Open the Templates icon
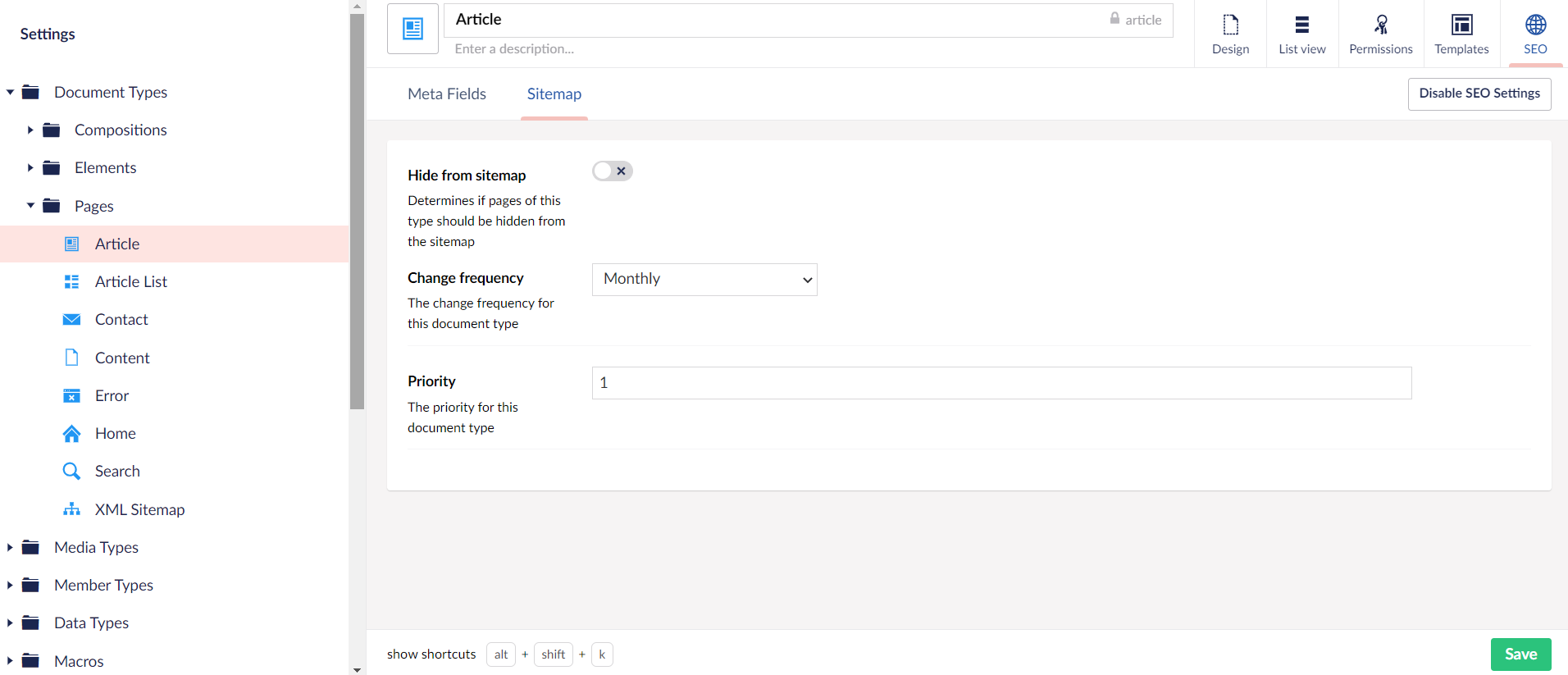Screen dimensions: 1568x675 (1461, 25)
